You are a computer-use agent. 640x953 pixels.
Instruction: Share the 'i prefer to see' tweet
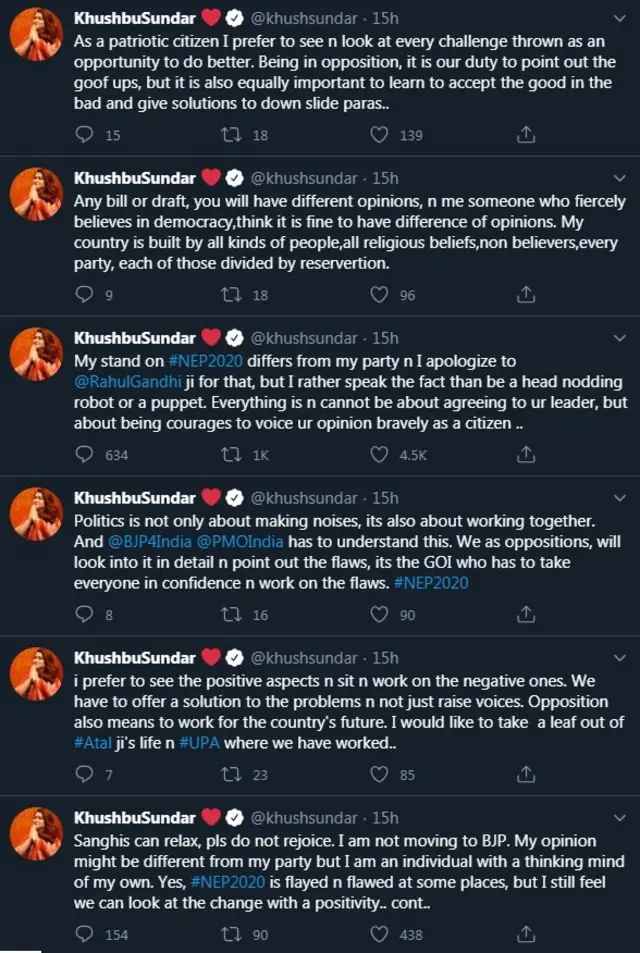click(526, 774)
